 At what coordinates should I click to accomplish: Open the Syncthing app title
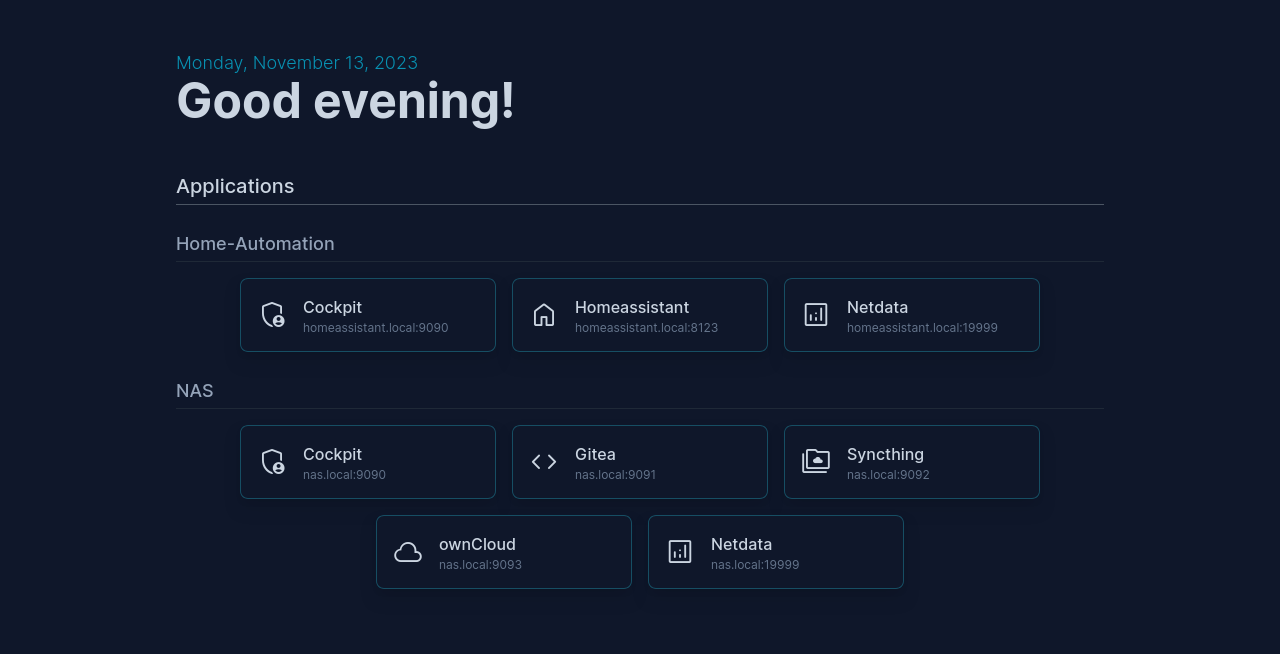885,454
